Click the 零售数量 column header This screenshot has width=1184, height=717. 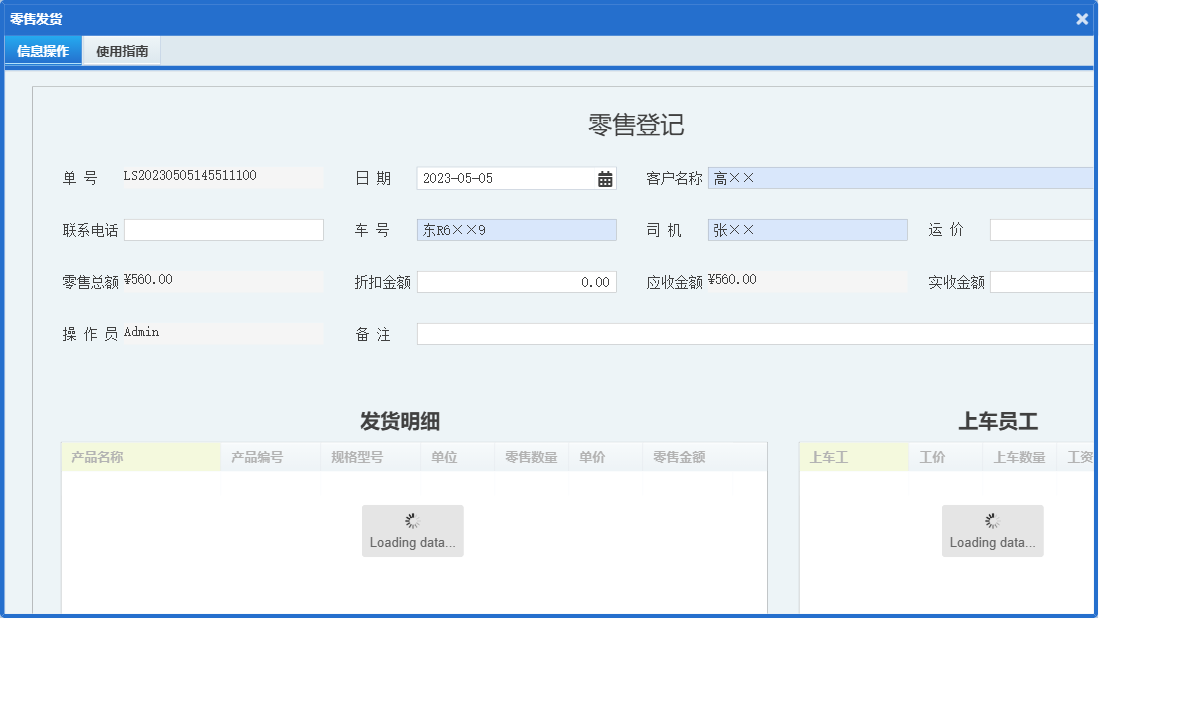[x=531, y=456]
